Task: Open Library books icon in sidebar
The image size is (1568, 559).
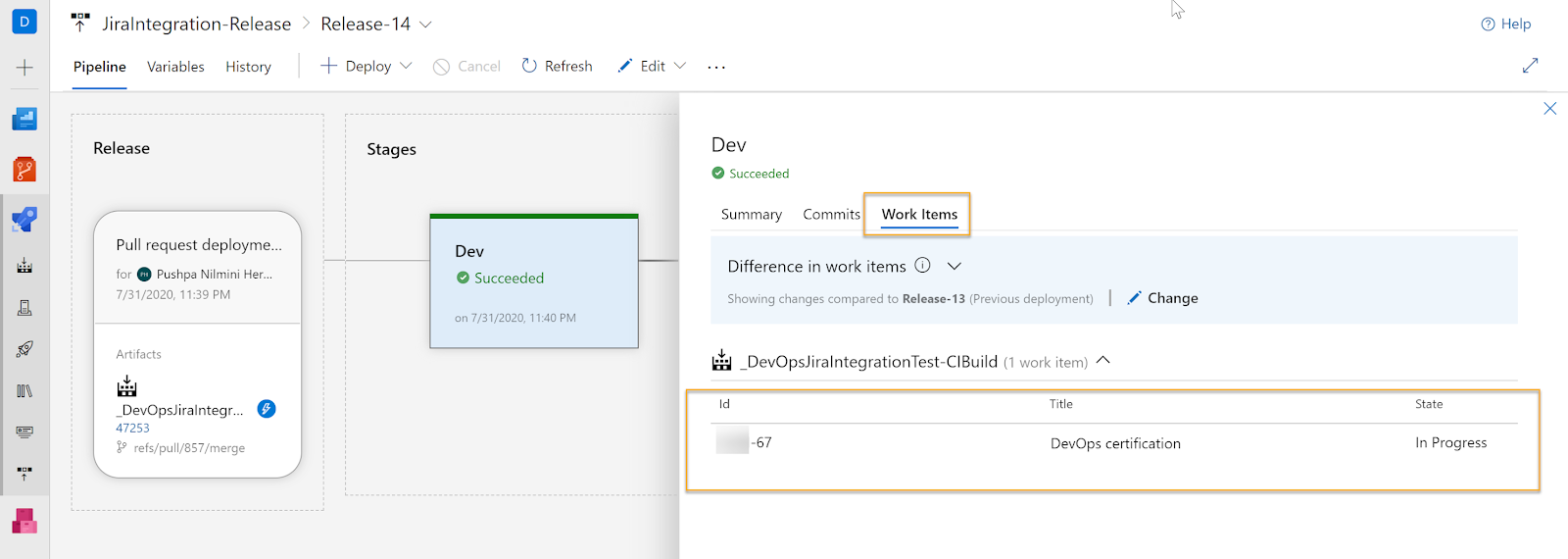Action: (24, 390)
